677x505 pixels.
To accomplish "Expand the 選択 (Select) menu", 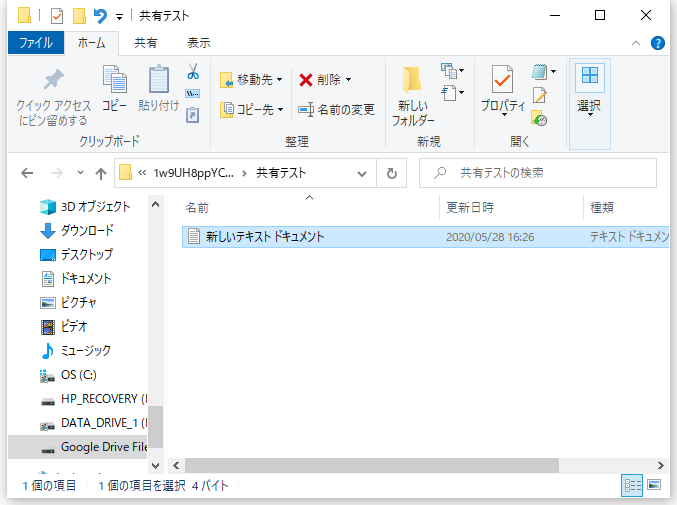I will (x=589, y=104).
